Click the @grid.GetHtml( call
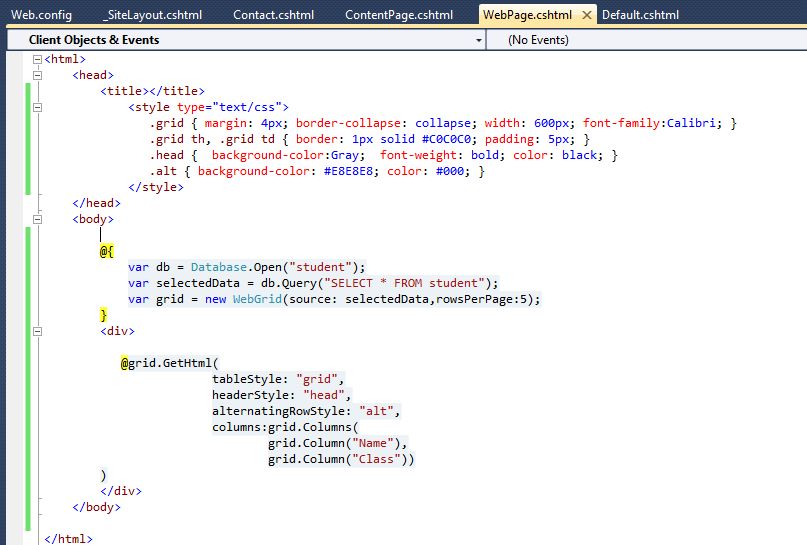This screenshot has width=807, height=545. [x=170, y=363]
